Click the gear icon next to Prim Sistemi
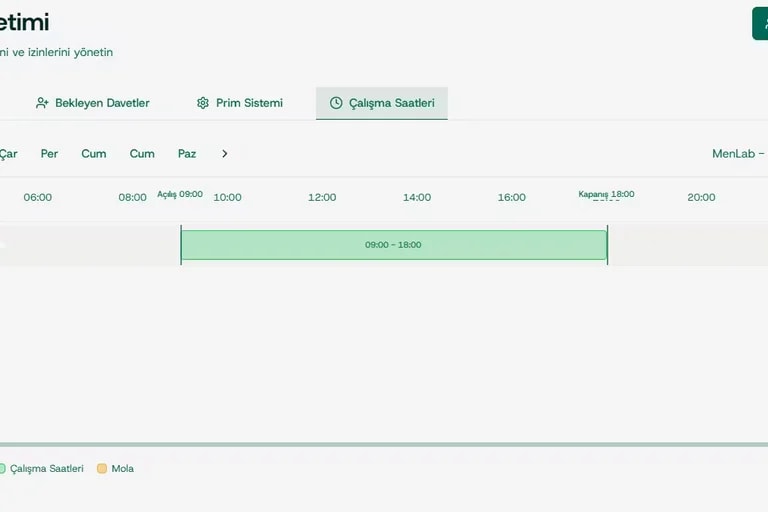The width and height of the screenshot is (768, 512). (x=203, y=103)
